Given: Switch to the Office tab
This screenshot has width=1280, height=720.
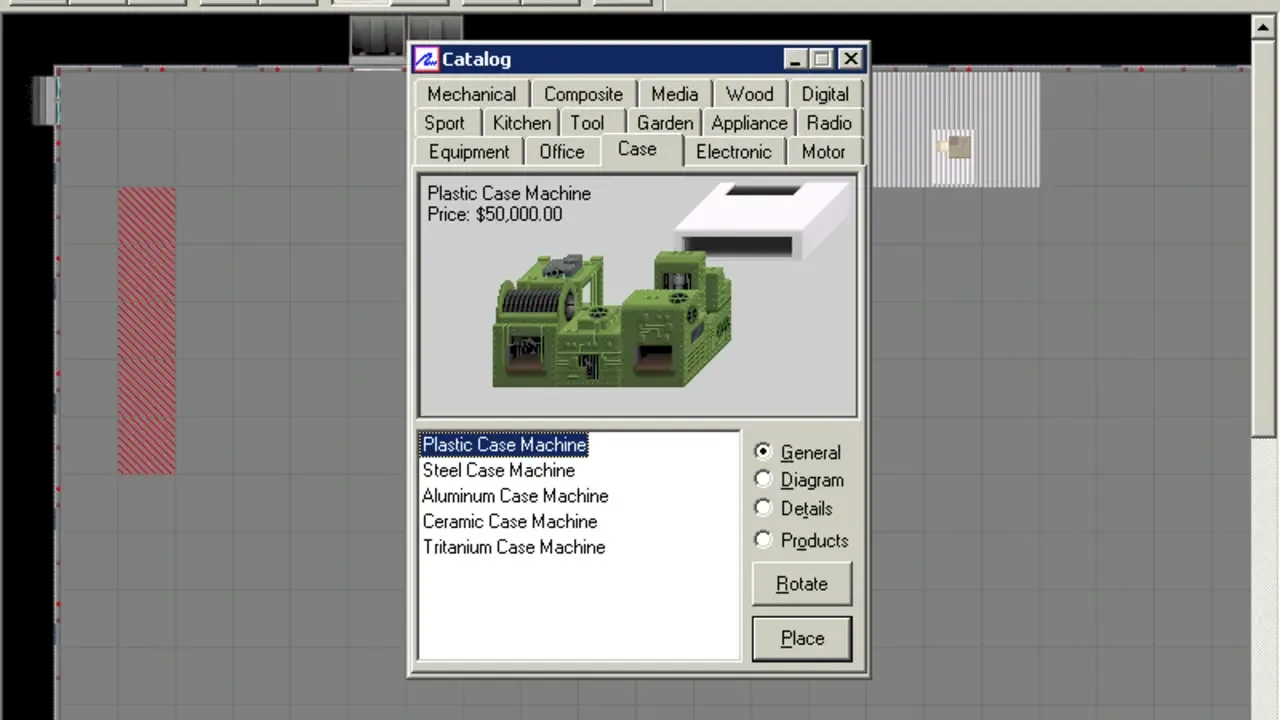Looking at the screenshot, I should coord(562,152).
